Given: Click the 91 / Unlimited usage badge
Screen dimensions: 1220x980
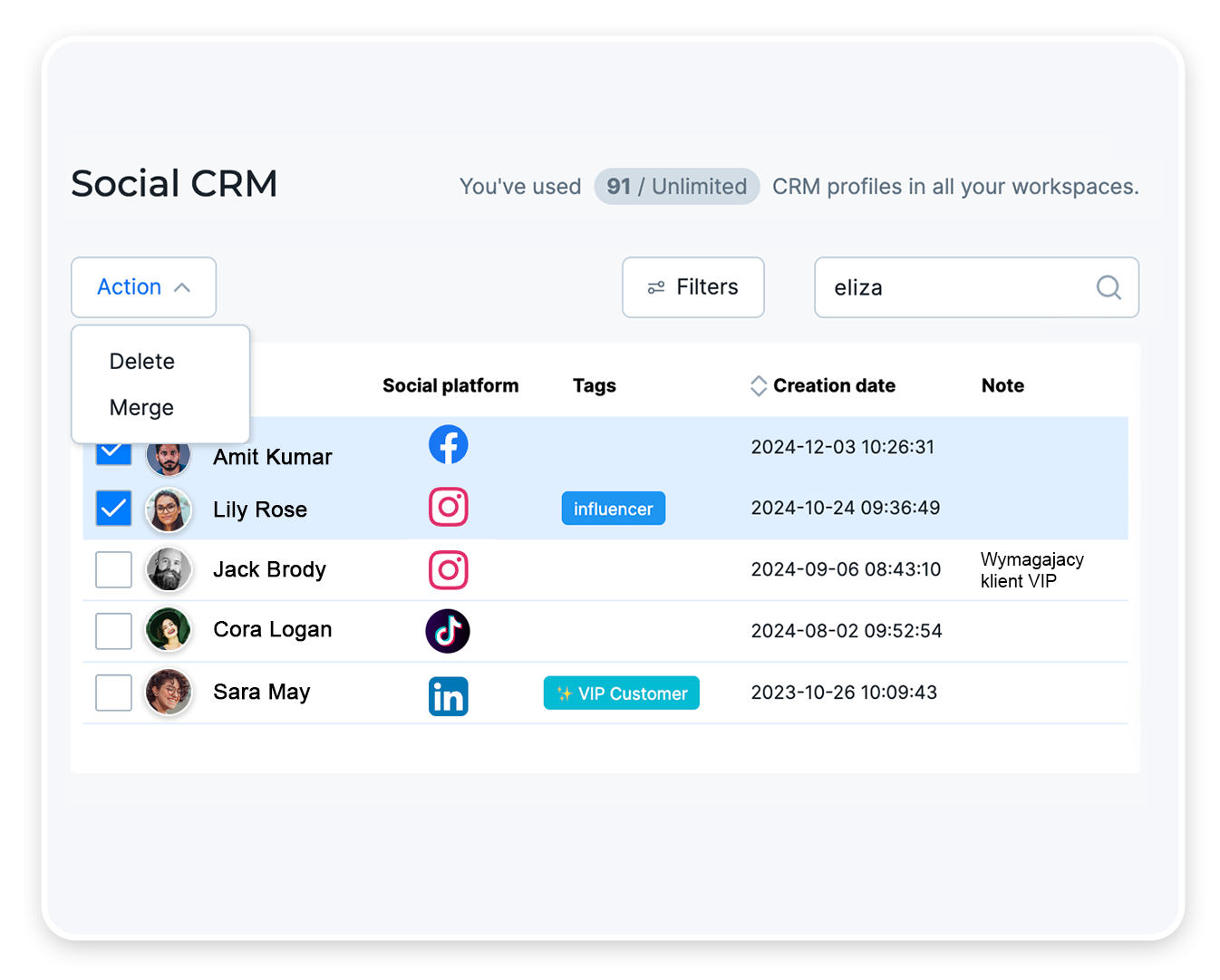Looking at the screenshot, I should [676, 187].
